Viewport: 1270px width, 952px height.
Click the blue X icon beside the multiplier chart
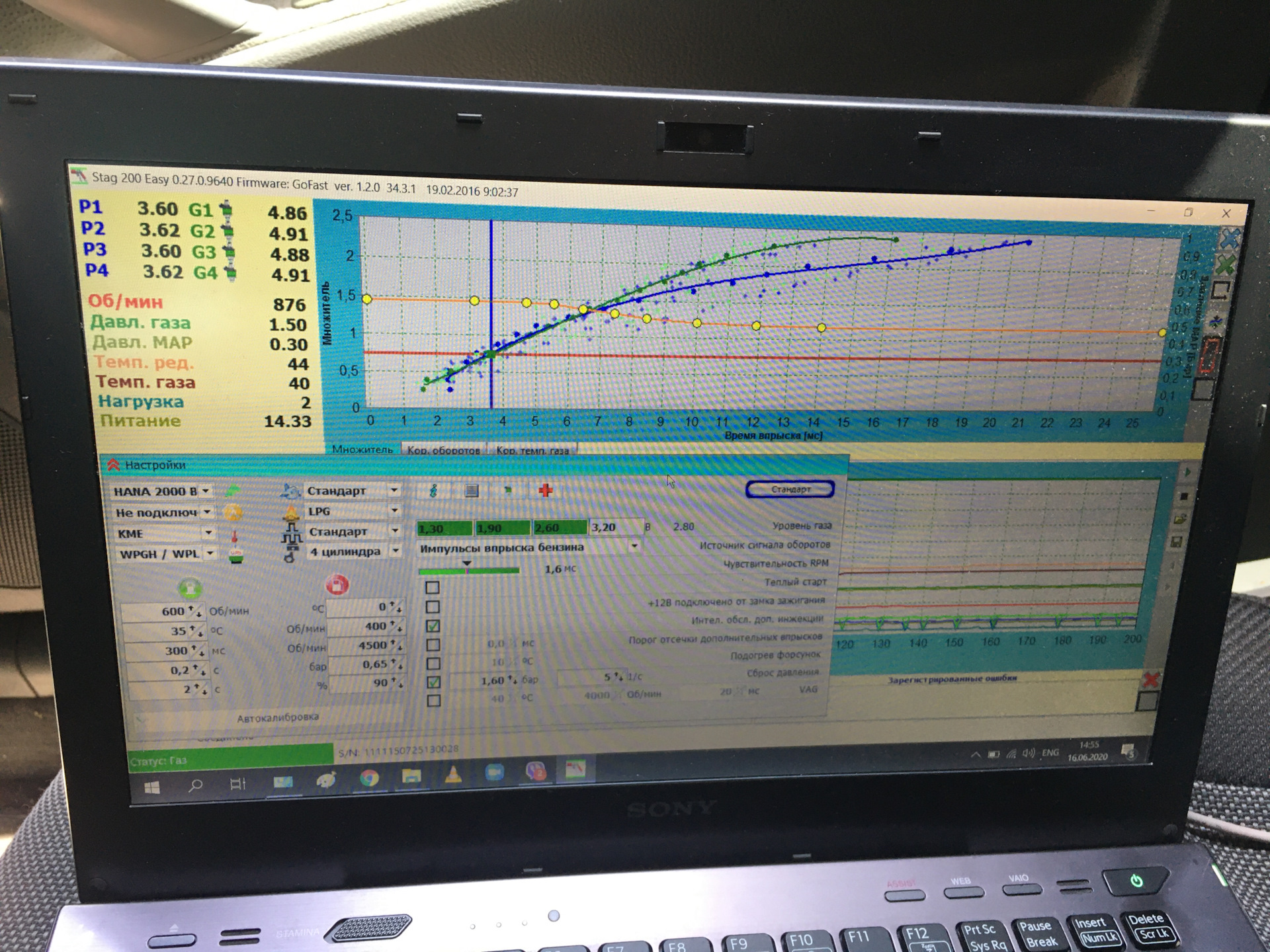coord(1231,239)
